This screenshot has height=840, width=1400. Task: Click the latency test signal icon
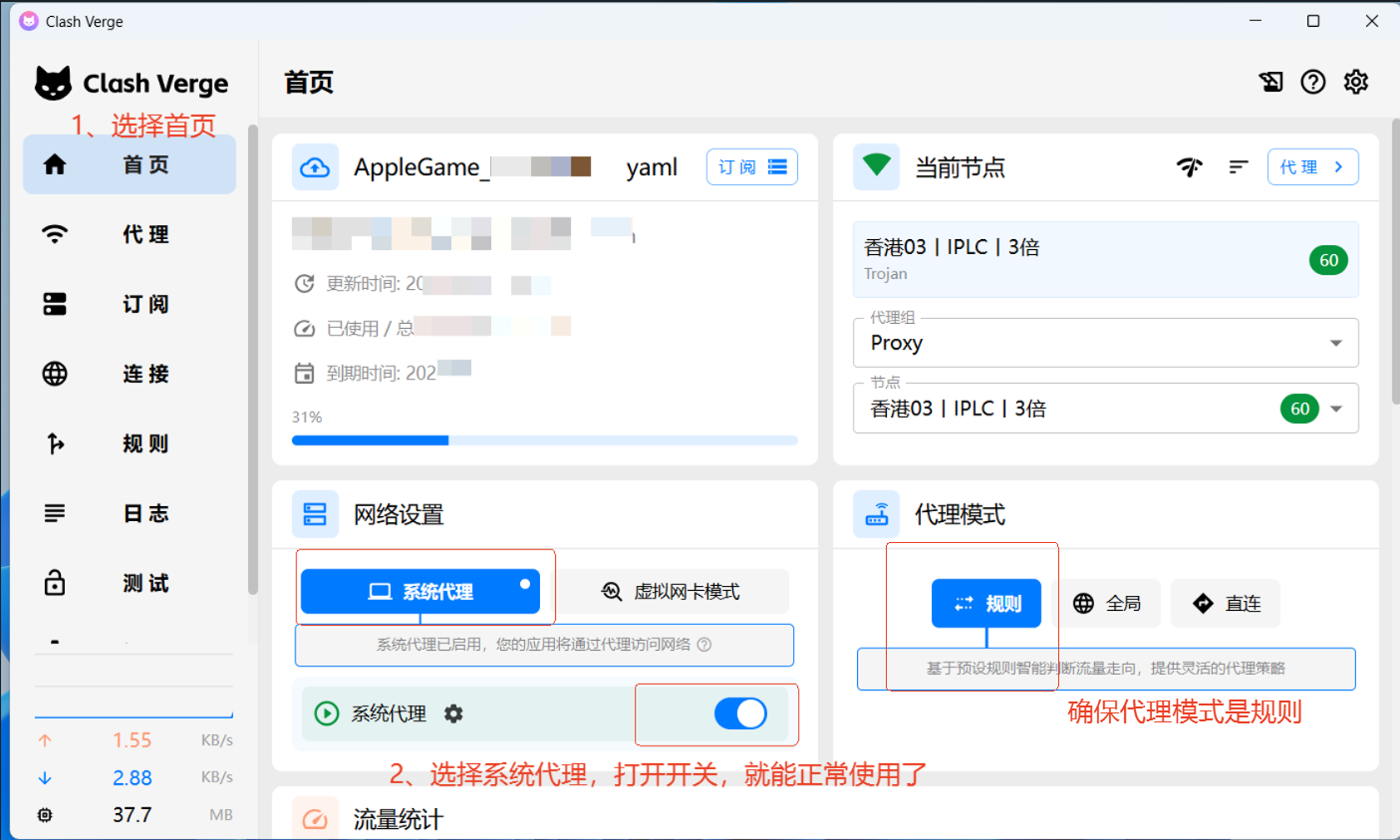pos(1189,167)
